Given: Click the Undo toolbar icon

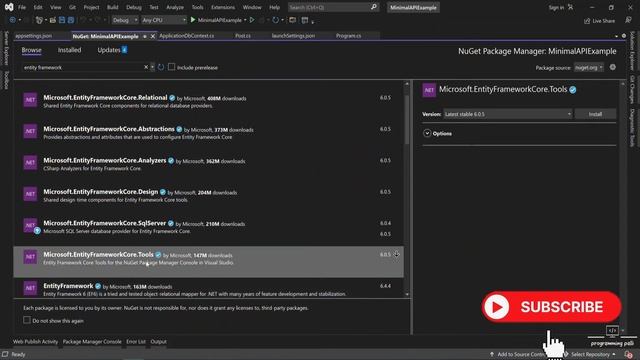Looking at the screenshot, I should click(x=83, y=20).
